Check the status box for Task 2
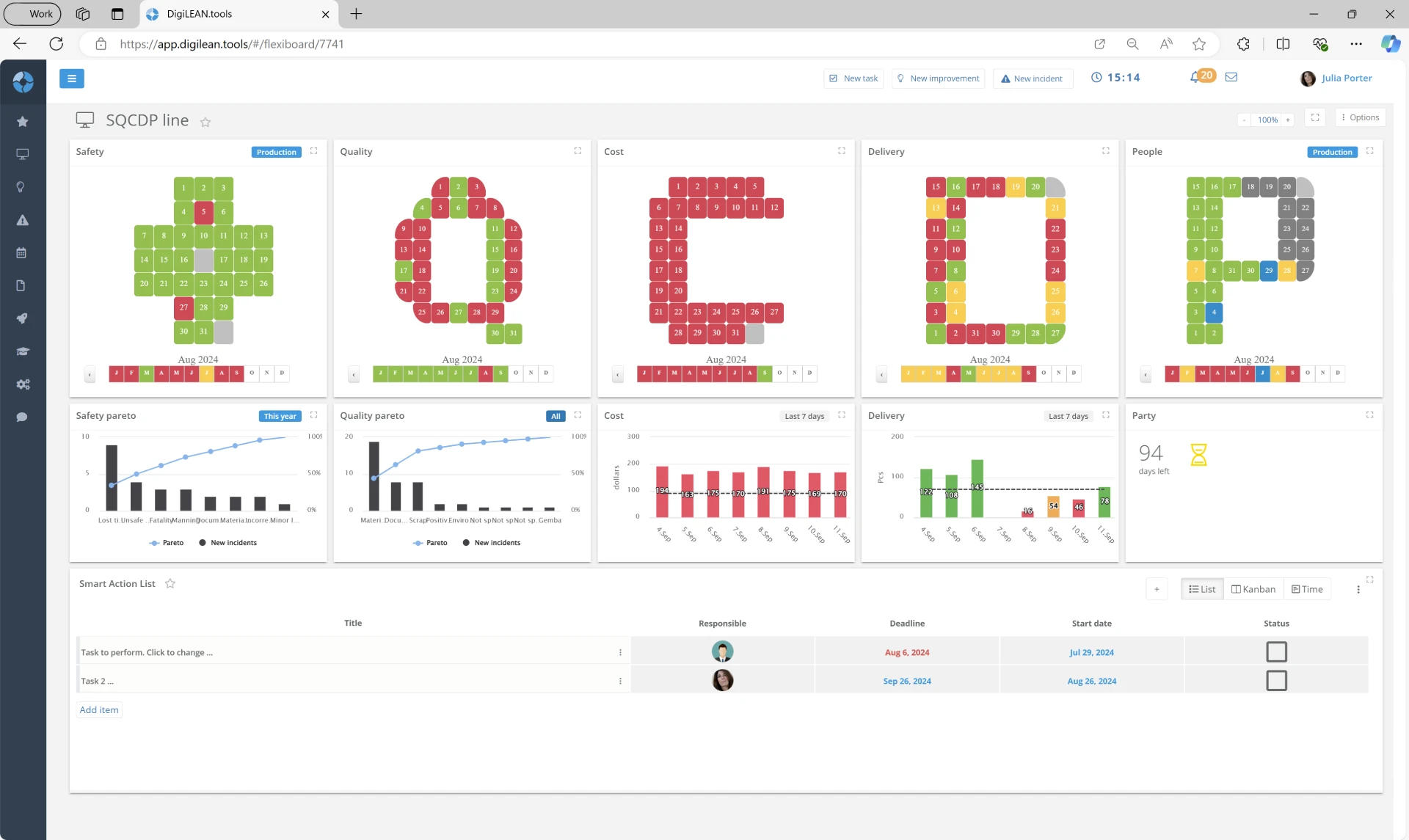This screenshot has width=1409, height=840. click(1276, 681)
